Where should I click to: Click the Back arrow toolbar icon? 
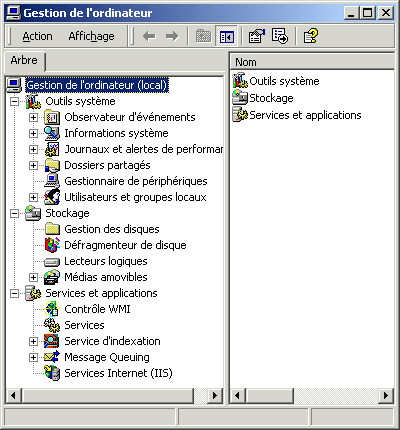pyautogui.click(x=149, y=36)
